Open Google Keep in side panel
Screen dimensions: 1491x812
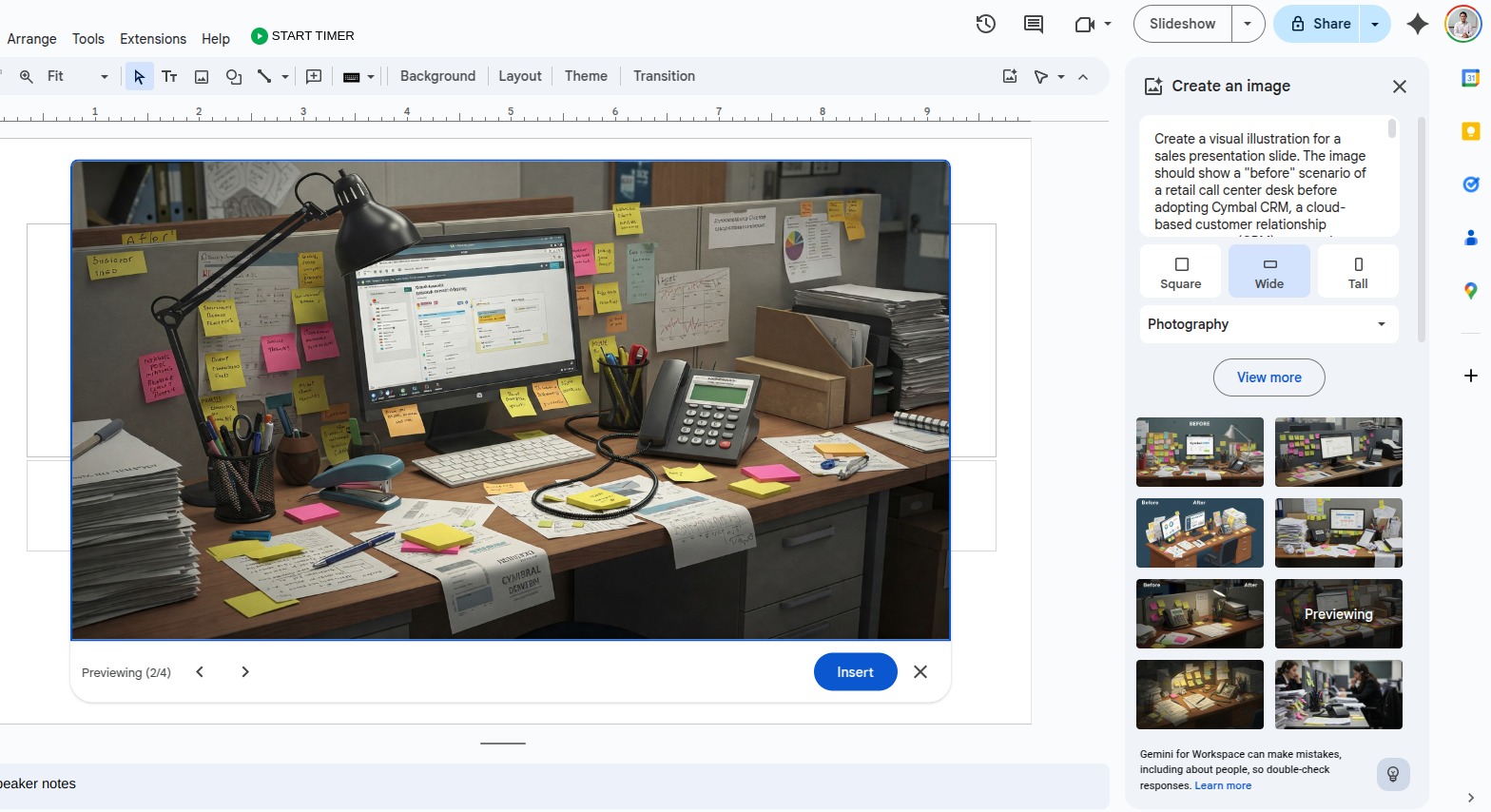1470,131
